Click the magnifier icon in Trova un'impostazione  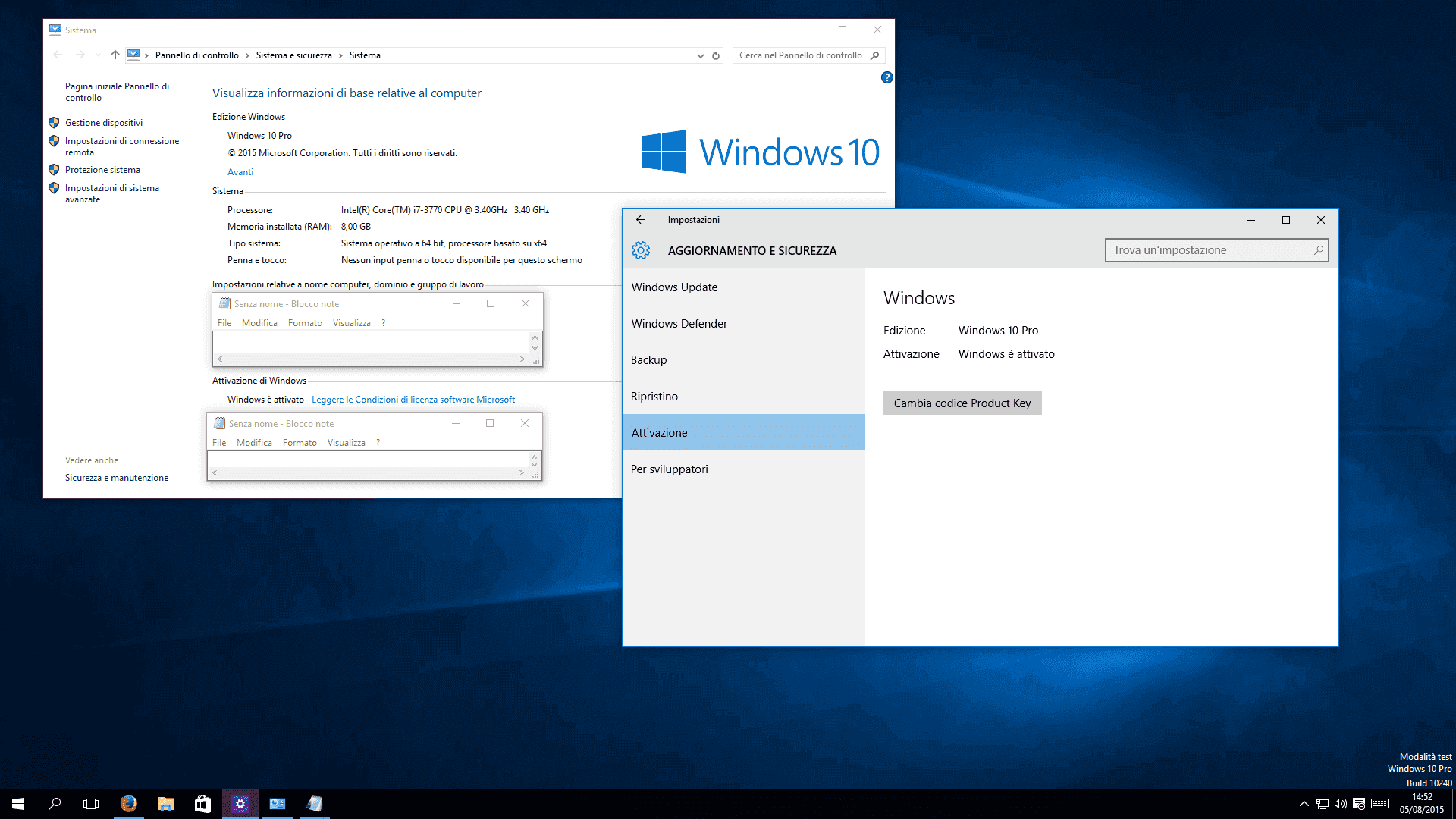[x=1318, y=250]
